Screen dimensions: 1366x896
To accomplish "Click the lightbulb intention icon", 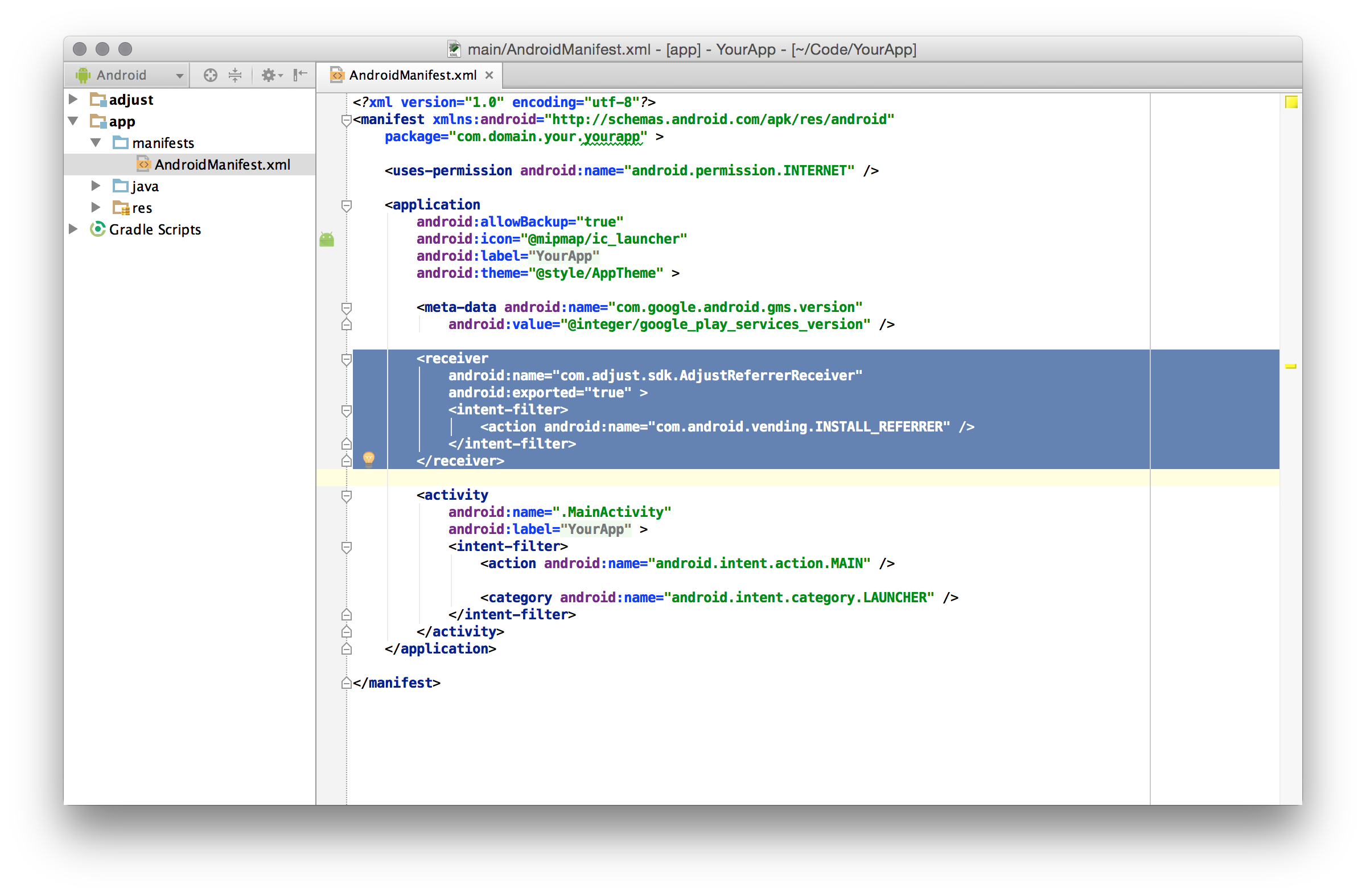I will pyautogui.click(x=368, y=458).
